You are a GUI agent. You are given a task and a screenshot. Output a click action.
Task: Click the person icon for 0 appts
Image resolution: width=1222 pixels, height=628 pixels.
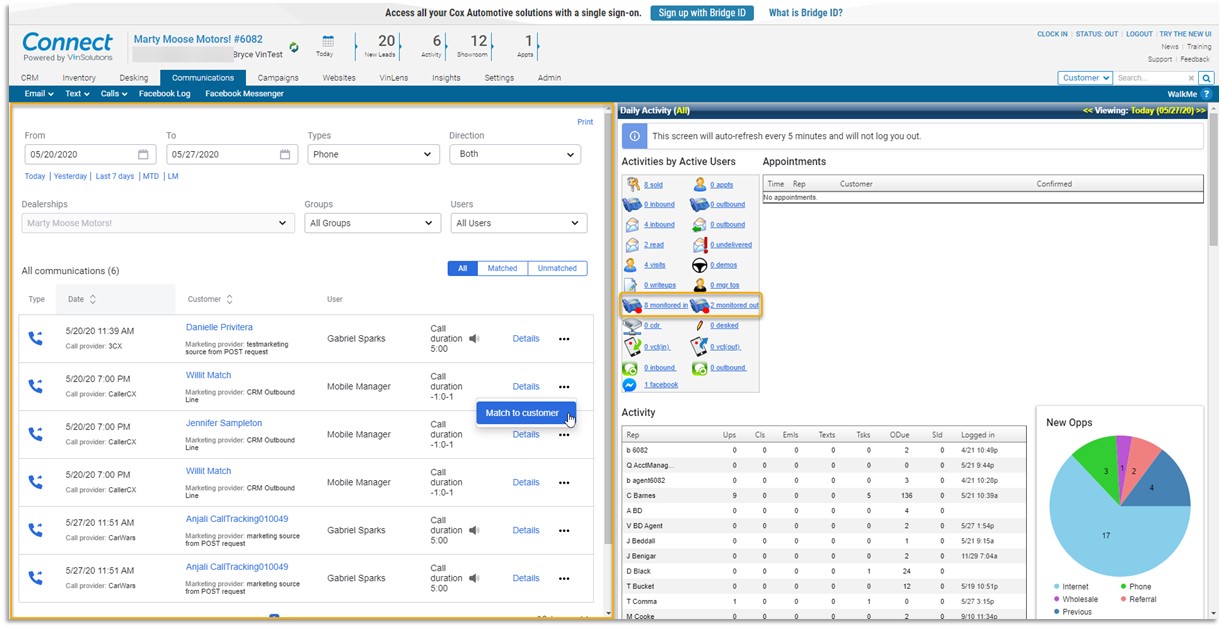[x=700, y=185]
